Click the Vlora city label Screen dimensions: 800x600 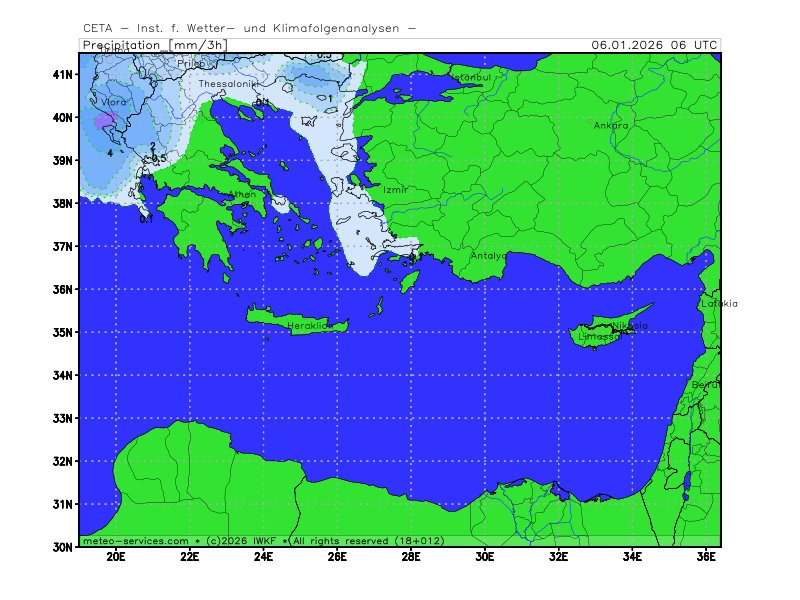pyautogui.click(x=113, y=102)
